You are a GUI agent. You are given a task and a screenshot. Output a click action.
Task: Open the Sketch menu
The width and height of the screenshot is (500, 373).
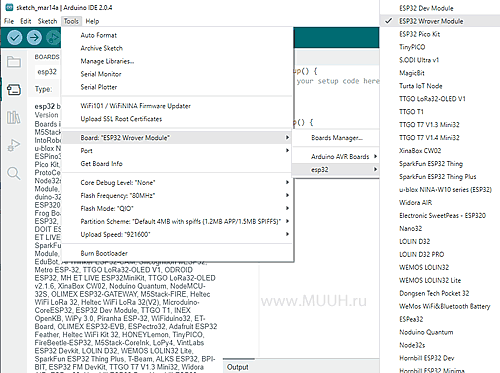pos(47,21)
